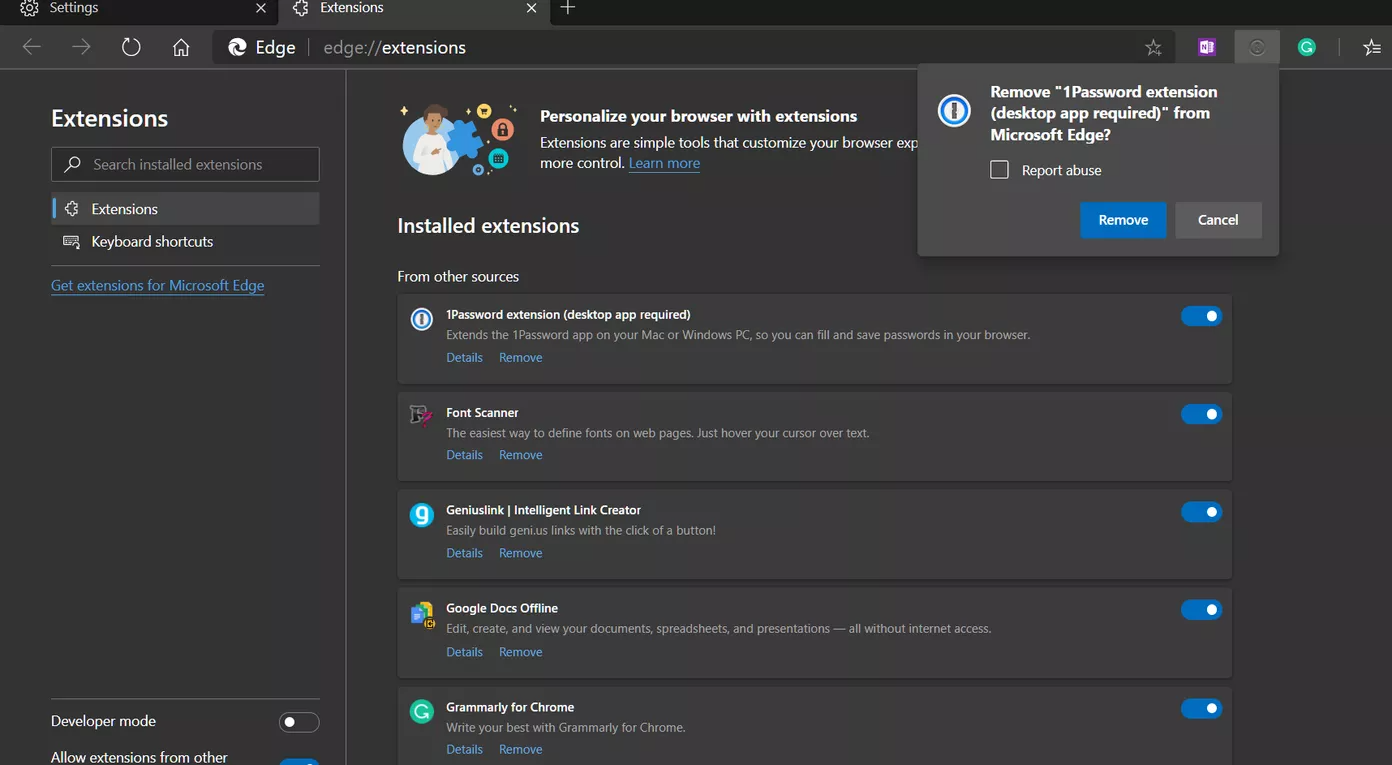Screen dimensions: 1392x765
Task: Check the Report abuse checkbox
Action: point(999,170)
